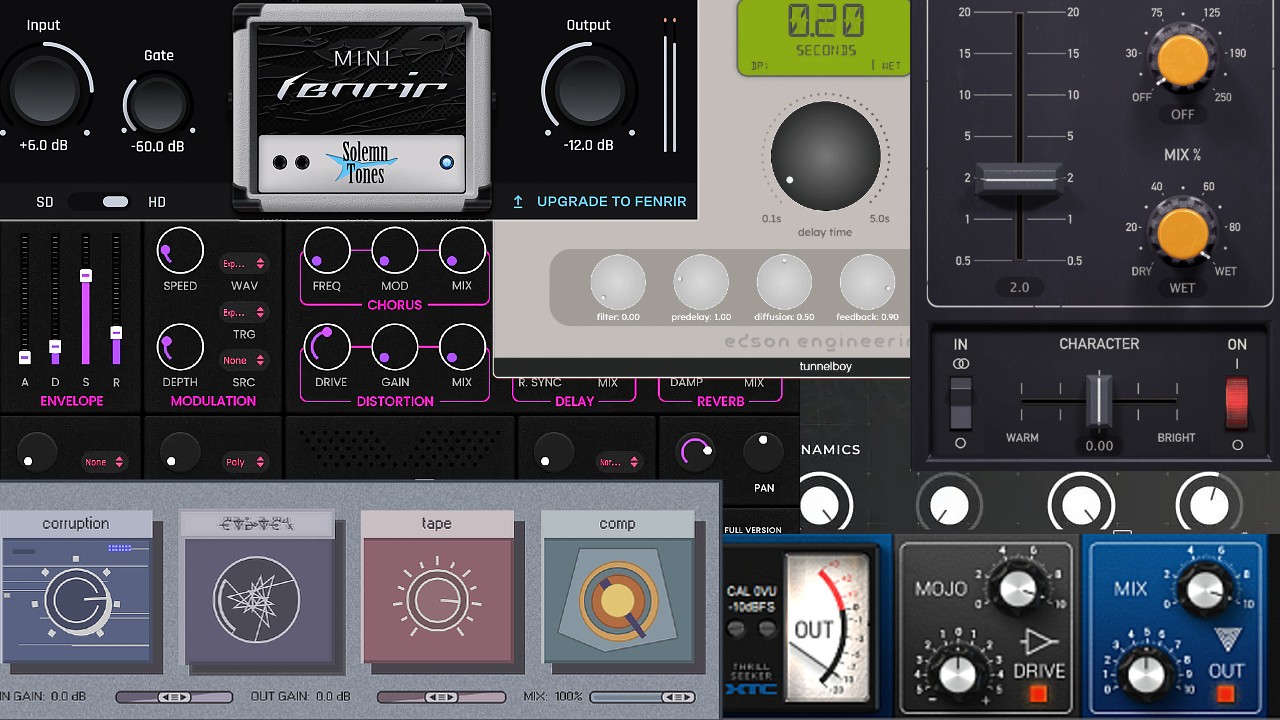1280x720 pixels.
Task: Open the None dropdown below ENVELOPE
Action: click(x=104, y=462)
